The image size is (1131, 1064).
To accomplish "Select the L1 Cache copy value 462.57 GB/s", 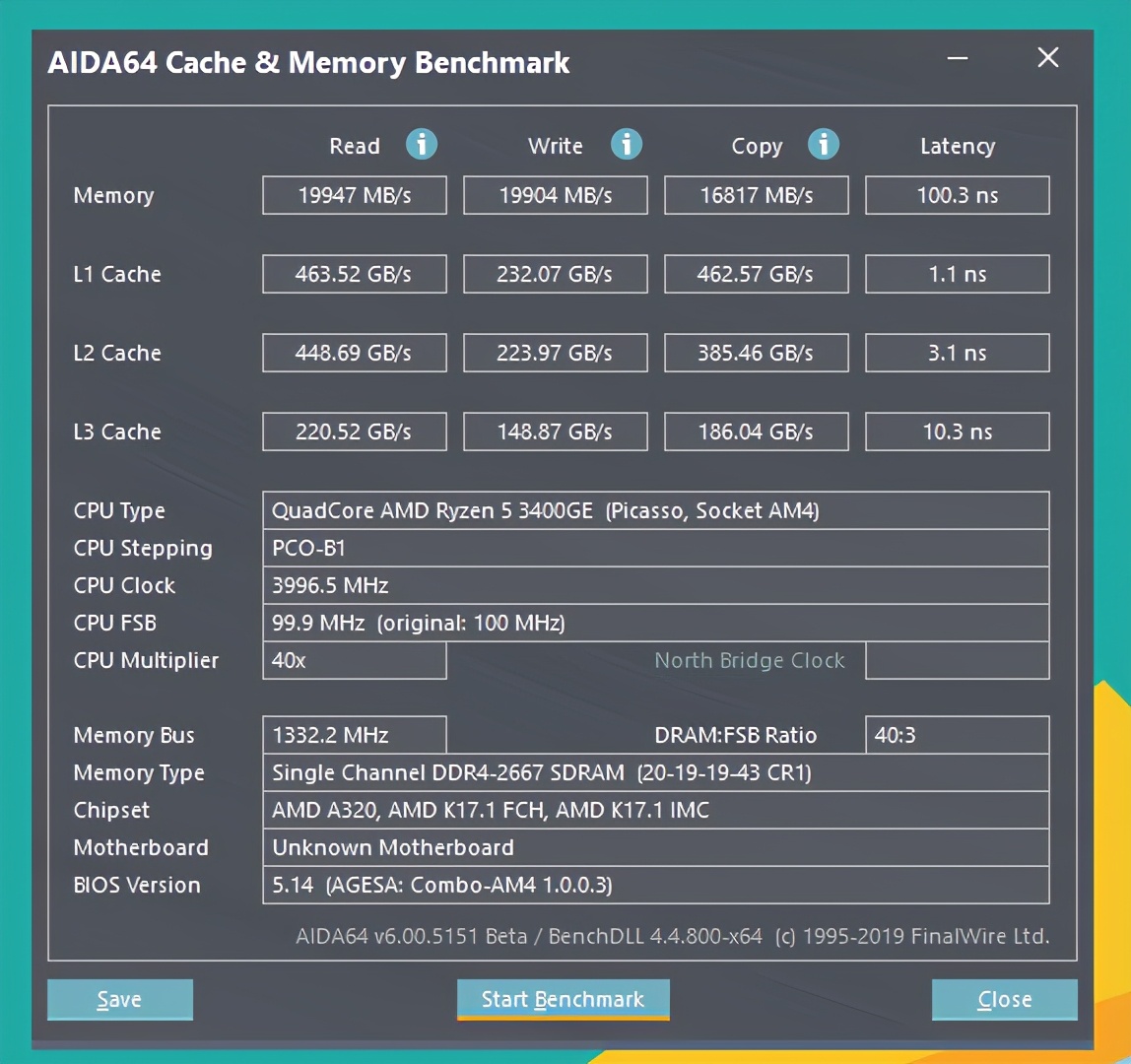I will pos(756,274).
